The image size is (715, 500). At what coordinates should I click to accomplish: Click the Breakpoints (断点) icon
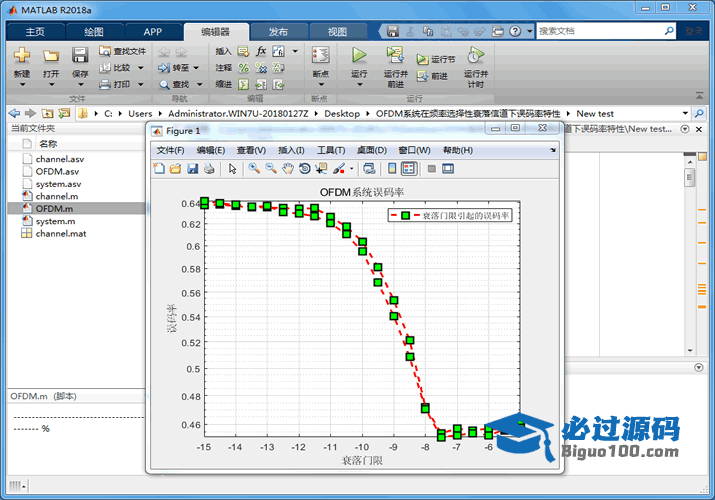point(321,56)
